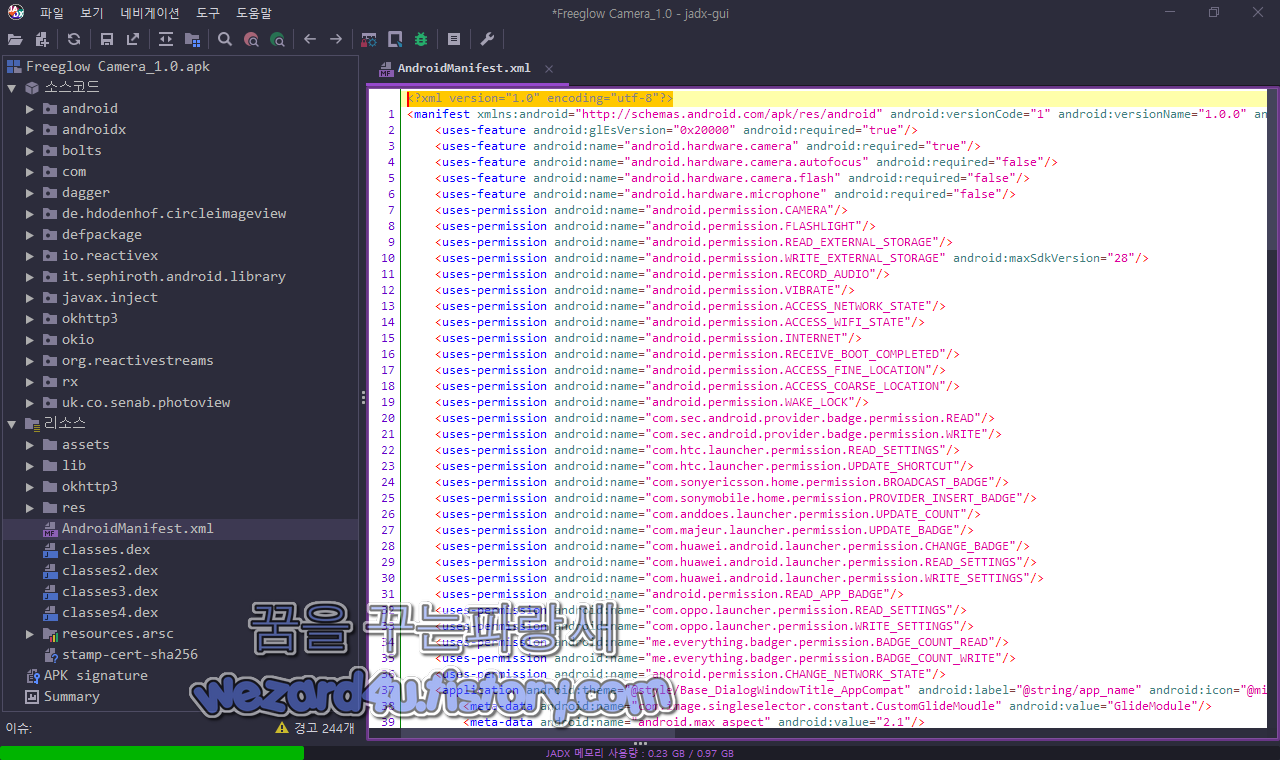Expand the okio package
Image resolution: width=1280 pixels, height=760 pixels.
[30, 339]
